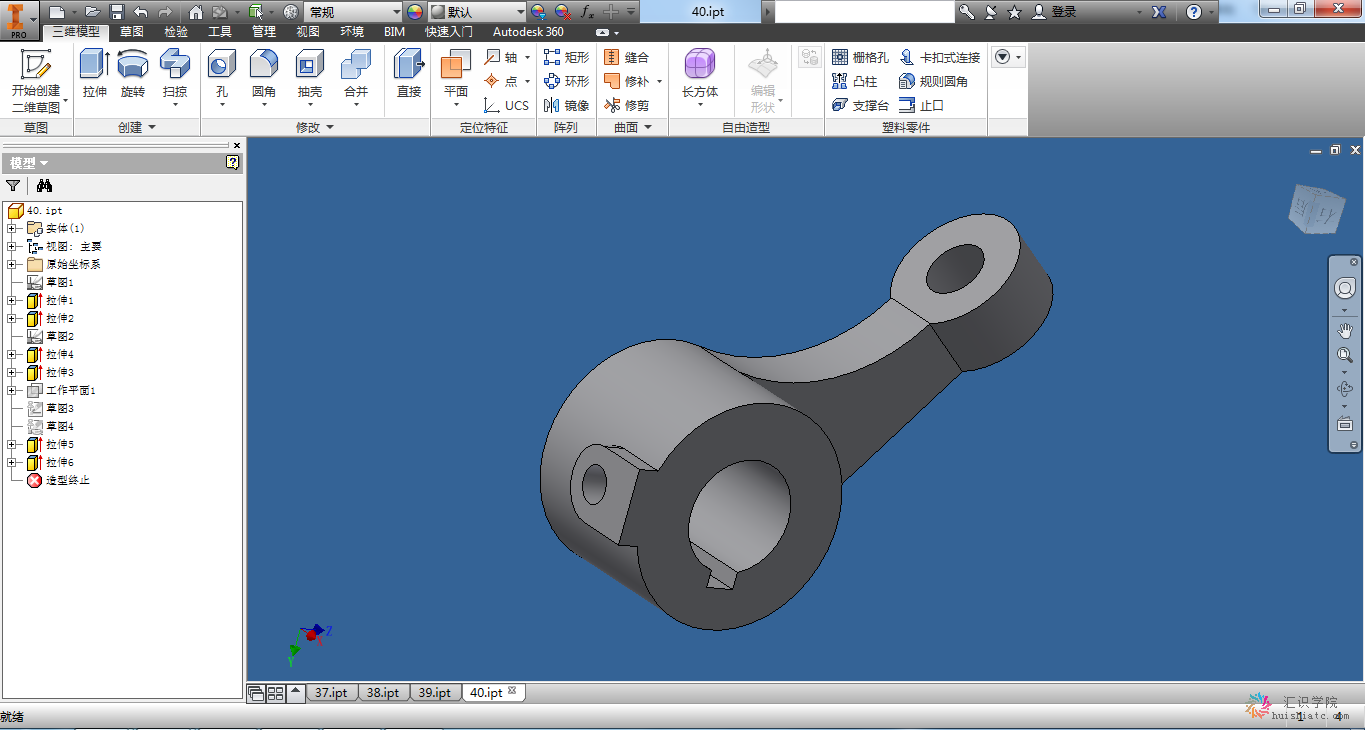1365x730 pixels.
Task: Go to the home view icon
Action: pyautogui.click(x=195, y=12)
